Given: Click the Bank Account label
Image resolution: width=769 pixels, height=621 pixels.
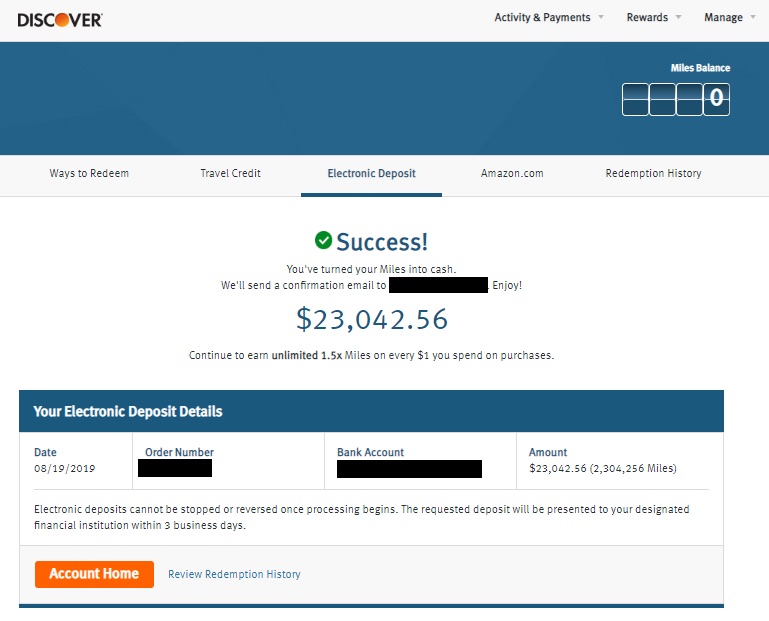Looking at the screenshot, I should pos(370,452).
